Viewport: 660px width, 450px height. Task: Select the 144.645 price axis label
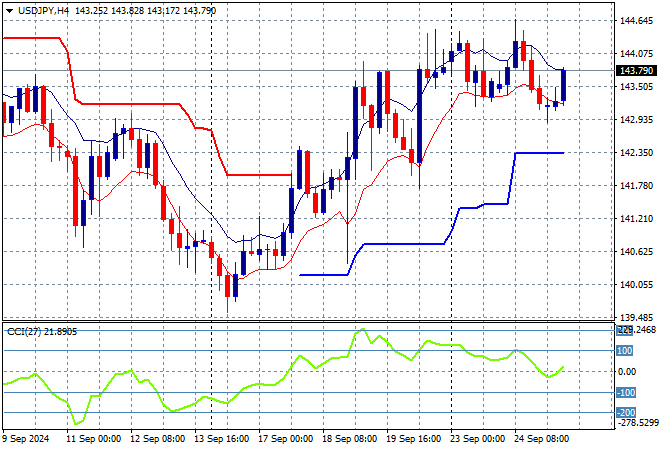pos(636,21)
